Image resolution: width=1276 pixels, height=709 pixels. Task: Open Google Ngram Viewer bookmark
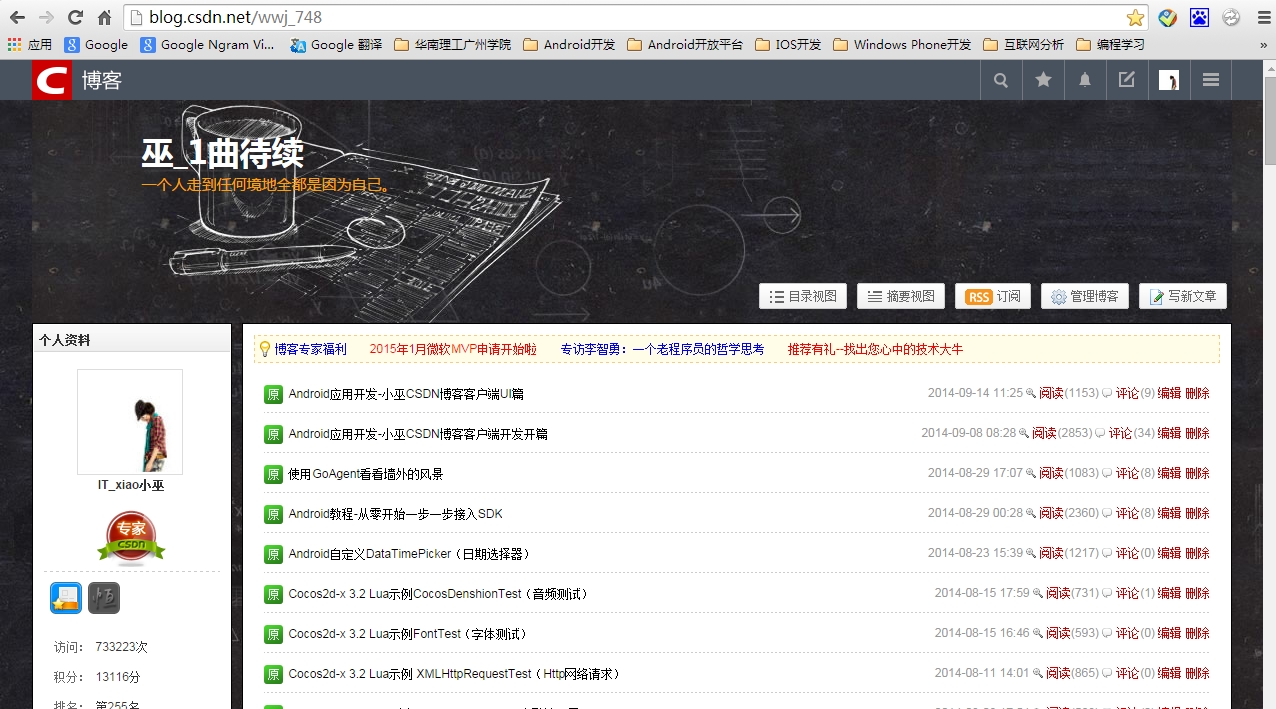point(207,45)
